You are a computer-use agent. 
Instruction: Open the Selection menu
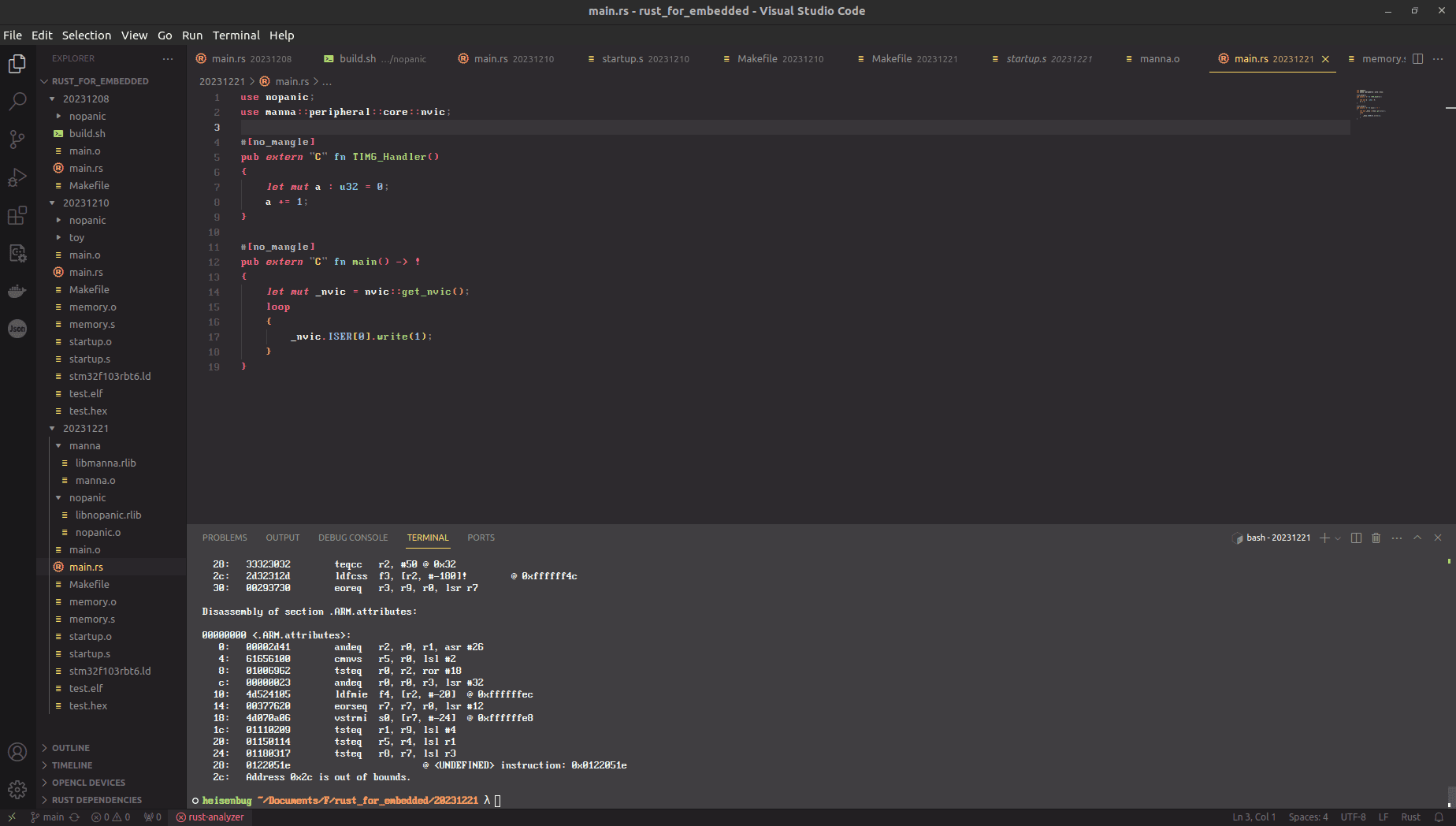pos(87,35)
